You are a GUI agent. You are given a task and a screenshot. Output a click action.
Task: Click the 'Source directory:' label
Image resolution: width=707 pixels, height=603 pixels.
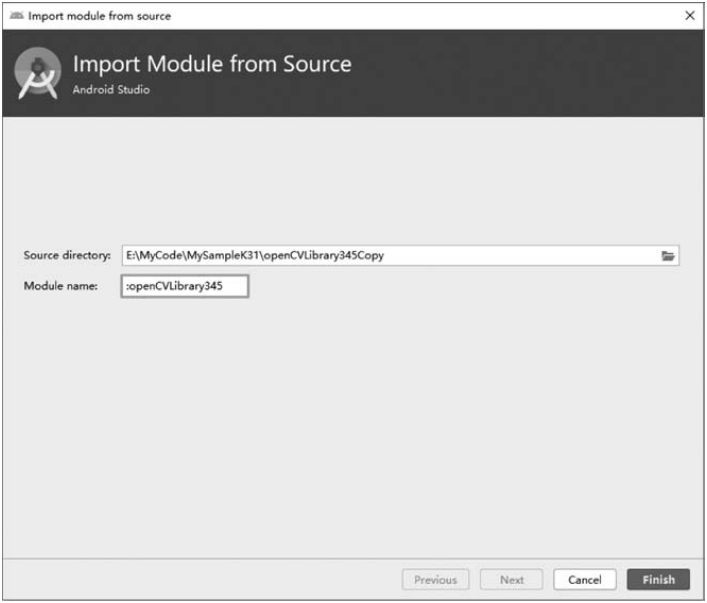(67, 255)
